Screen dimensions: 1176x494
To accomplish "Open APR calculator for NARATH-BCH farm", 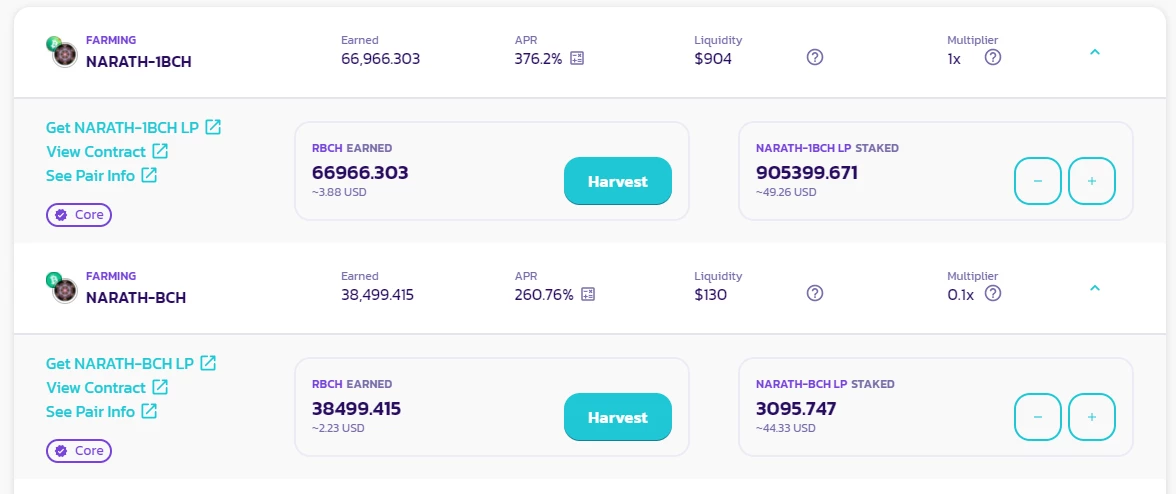I will coord(588,294).
